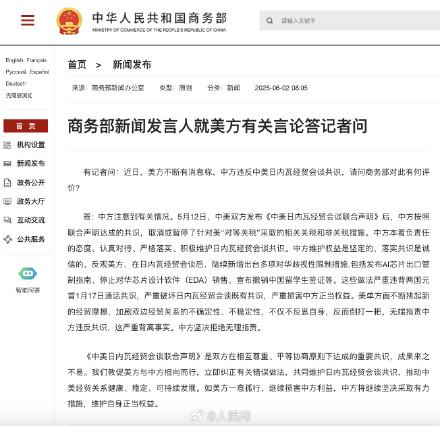Open 新闻发布 sidebar menu item
The width and height of the screenshot is (440, 426).
[31, 164]
